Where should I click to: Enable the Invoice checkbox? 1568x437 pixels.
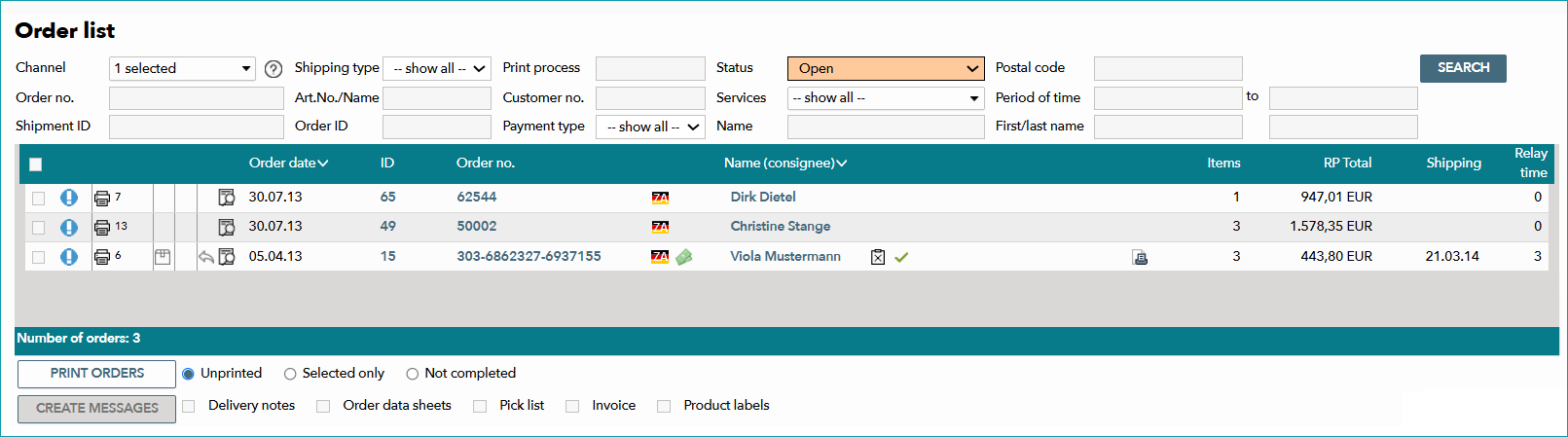pos(572,406)
